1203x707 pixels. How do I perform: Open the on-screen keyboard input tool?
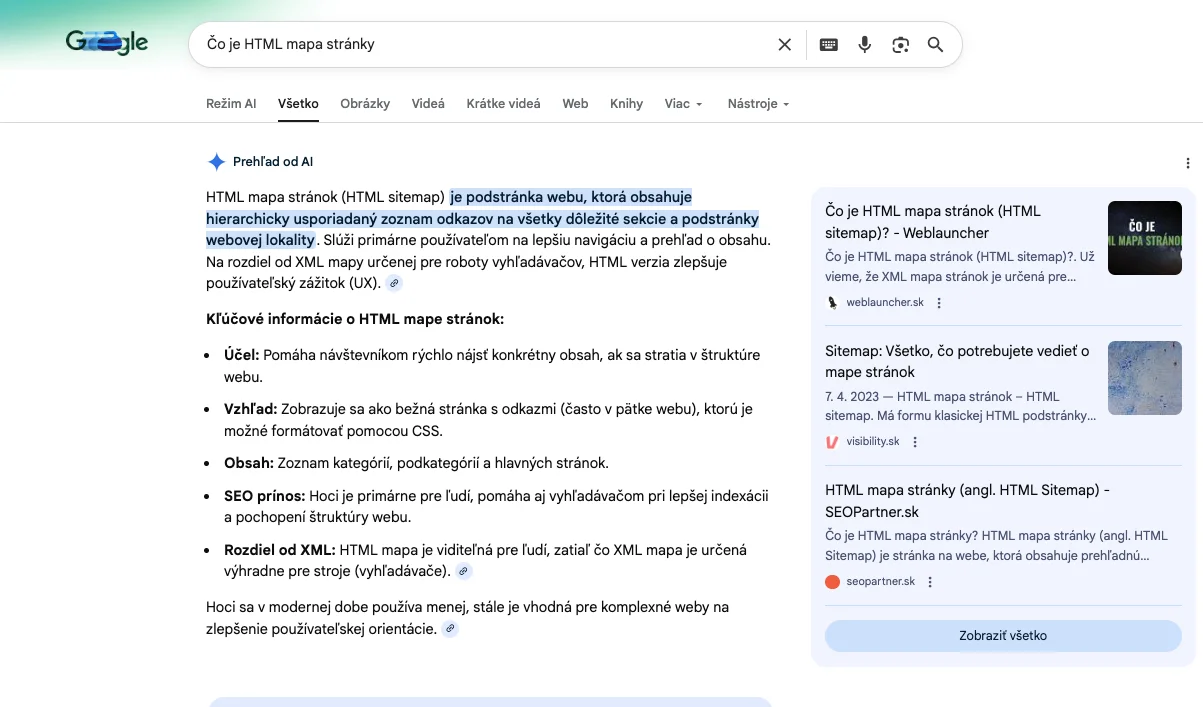pyautogui.click(x=828, y=44)
